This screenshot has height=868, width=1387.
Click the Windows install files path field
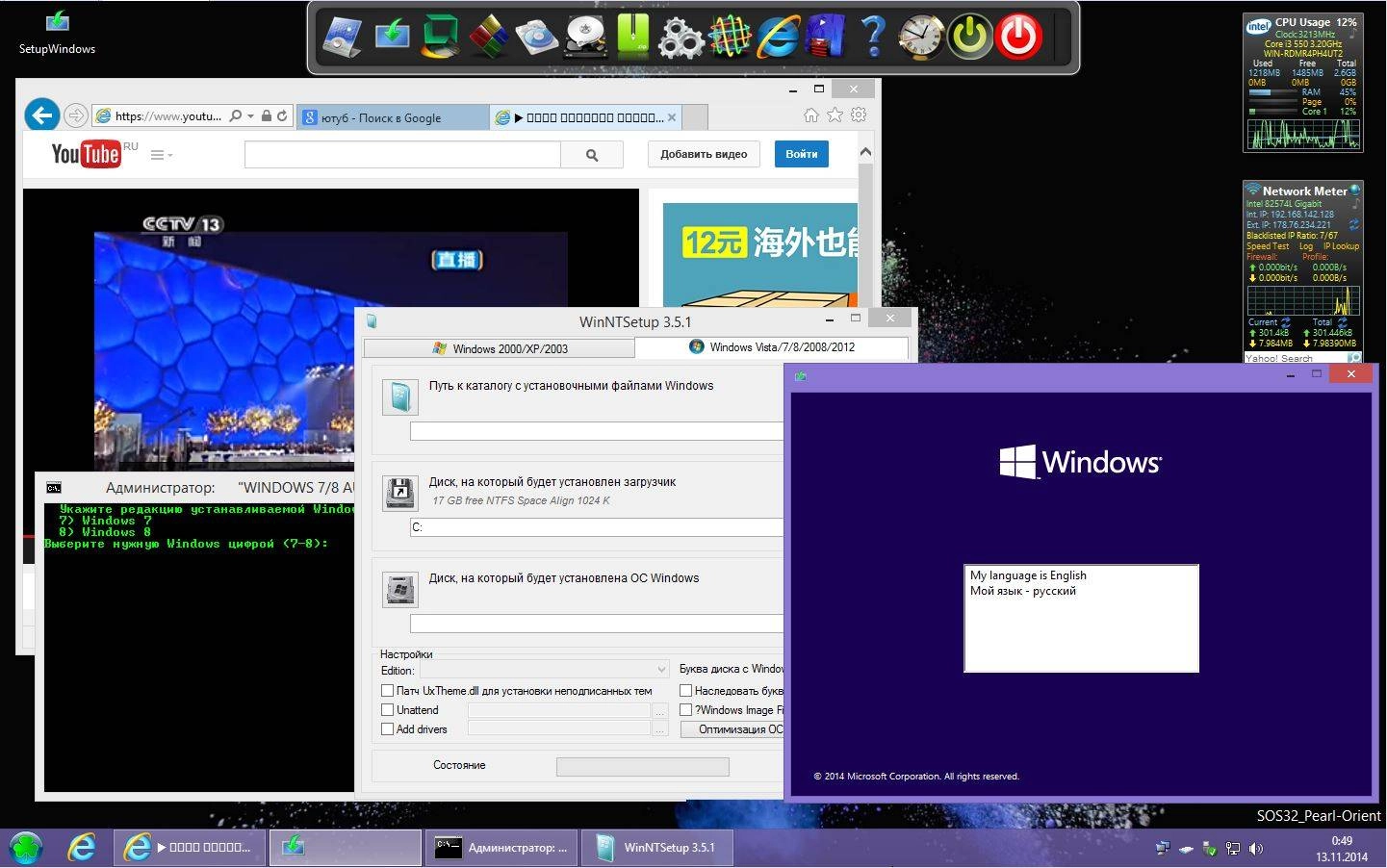pyautogui.click(x=597, y=431)
